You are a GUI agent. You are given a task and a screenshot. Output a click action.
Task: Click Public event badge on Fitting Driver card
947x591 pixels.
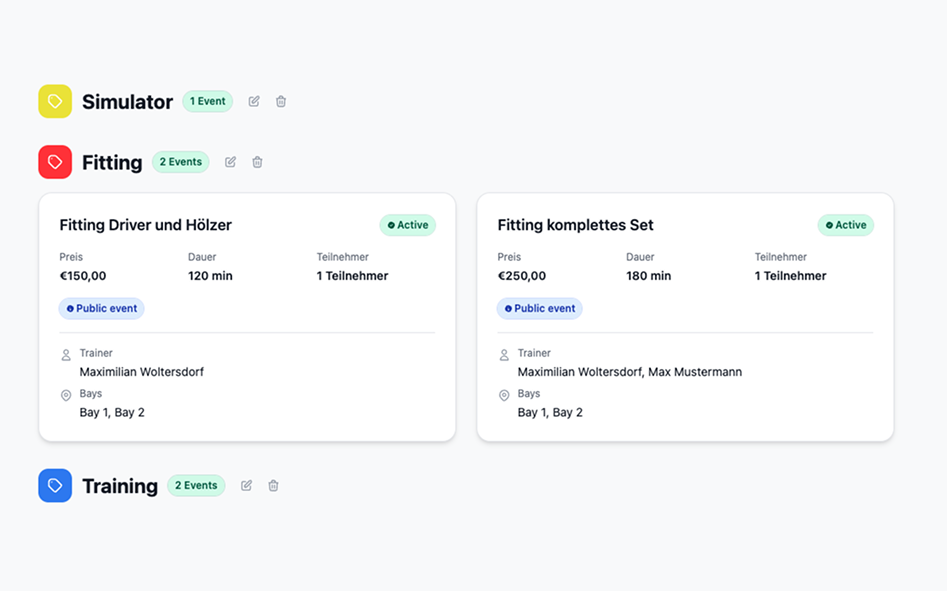coord(101,308)
